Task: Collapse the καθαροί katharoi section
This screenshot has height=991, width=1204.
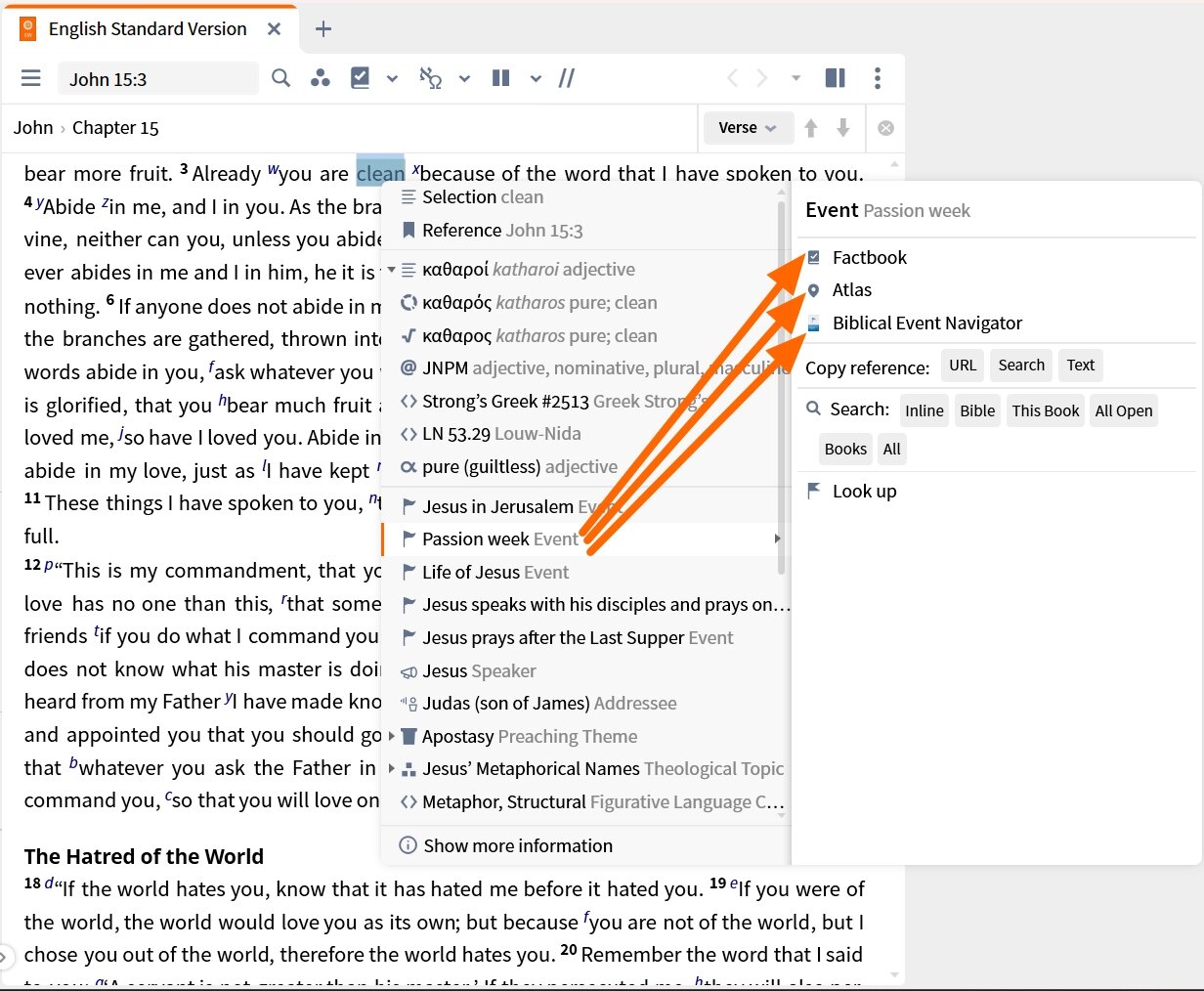Action: pyautogui.click(x=391, y=270)
